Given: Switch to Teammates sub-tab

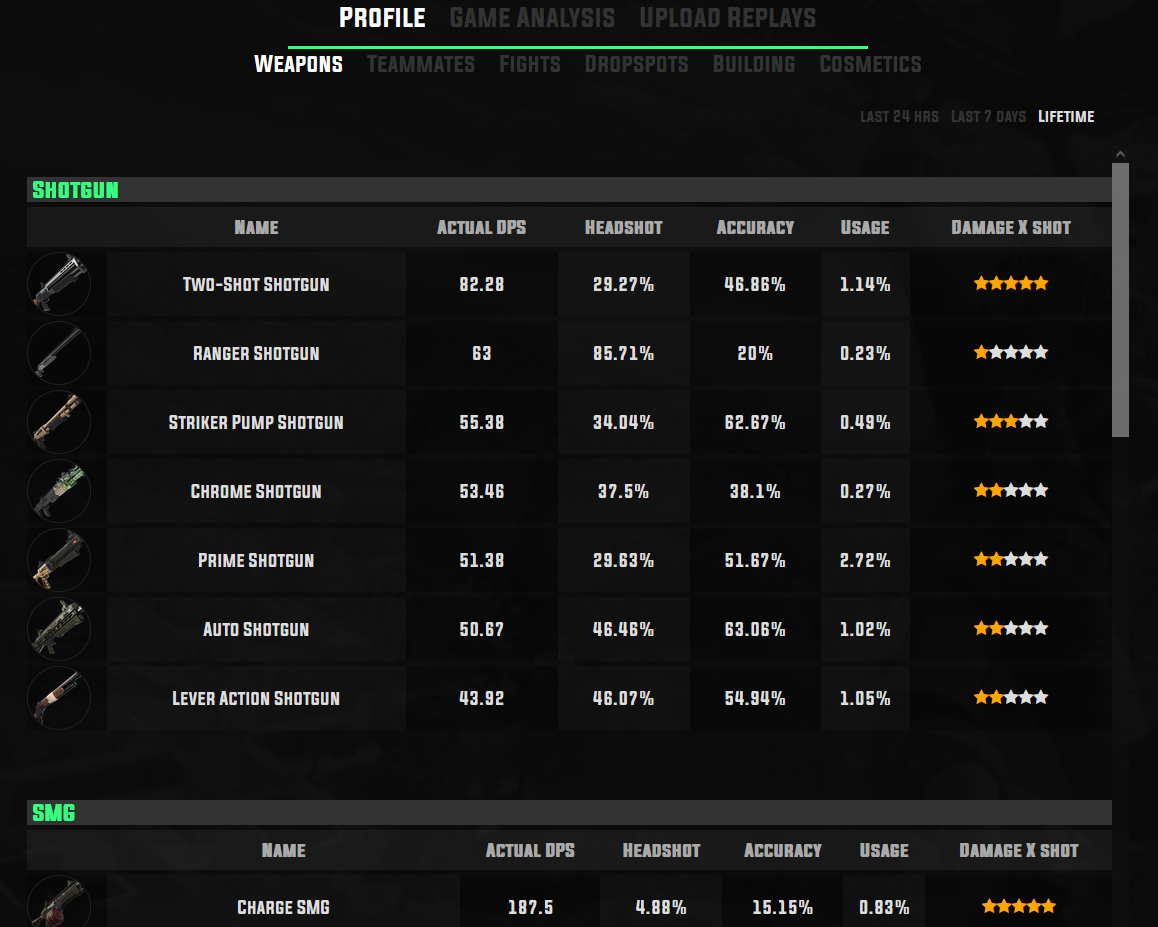Looking at the screenshot, I should [x=421, y=64].
